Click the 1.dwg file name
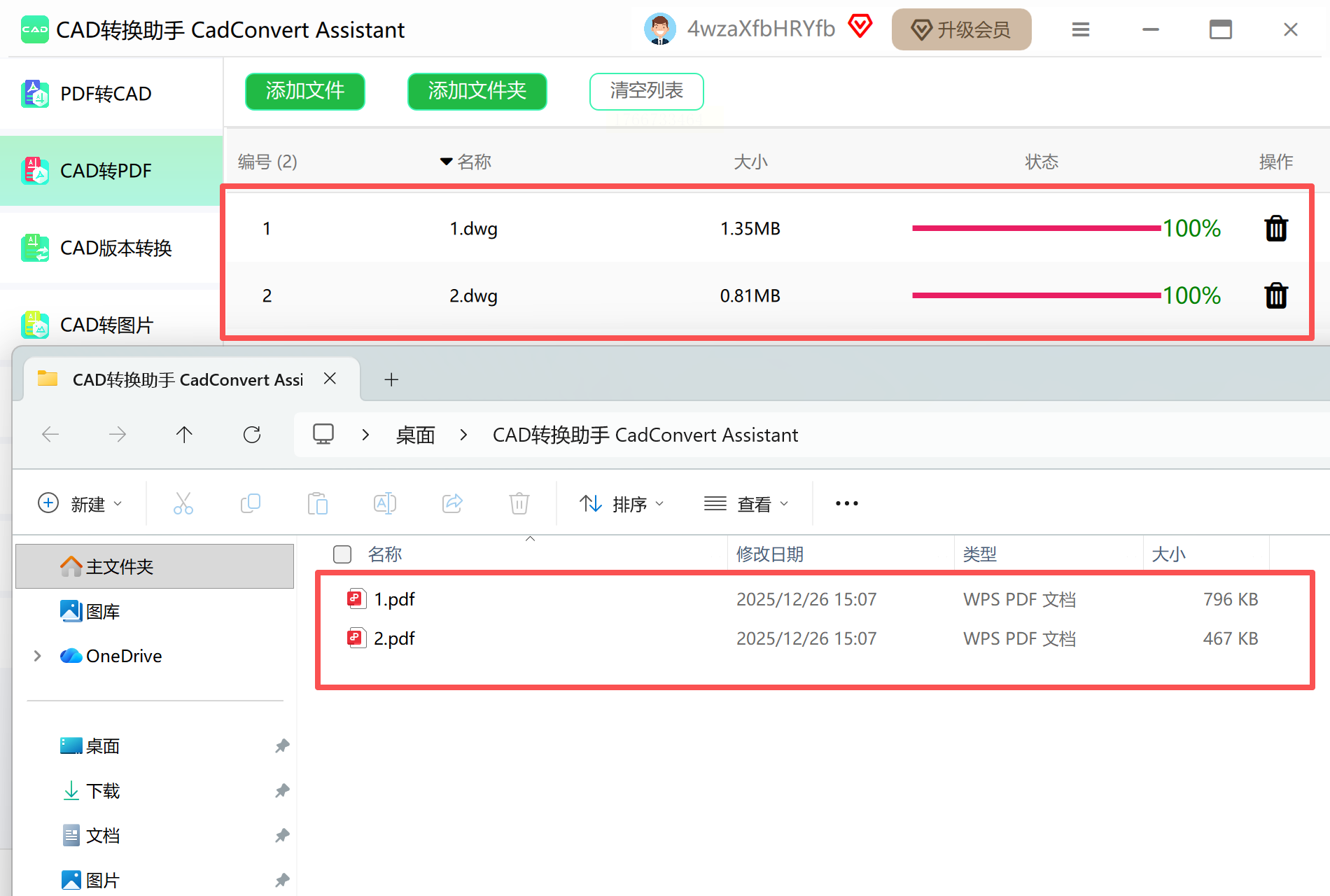This screenshot has height=896, width=1330. (x=473, y=229)
